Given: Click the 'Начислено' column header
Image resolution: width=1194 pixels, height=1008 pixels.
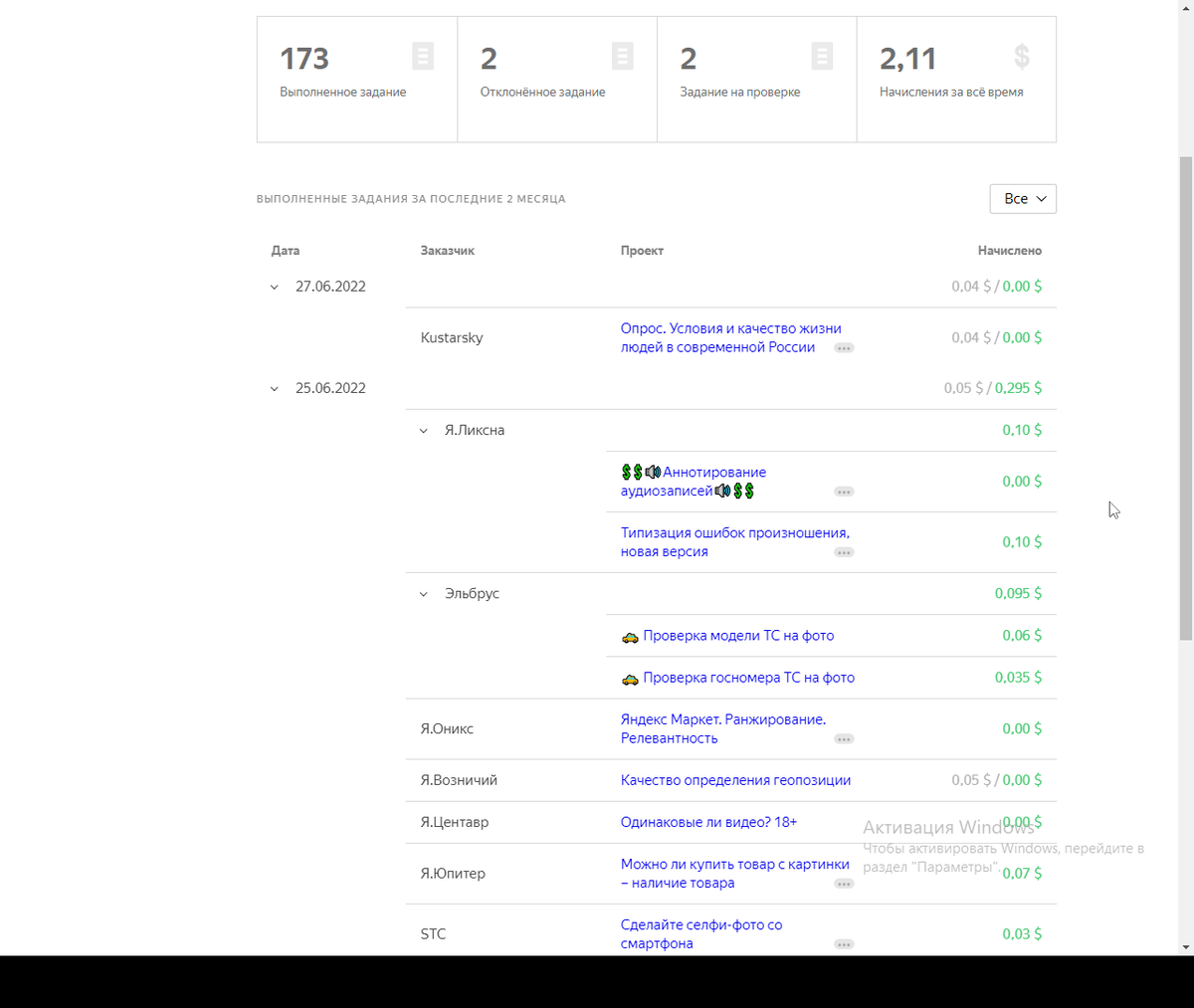Looking at the screenshot, I should [x=1010, y=251].
